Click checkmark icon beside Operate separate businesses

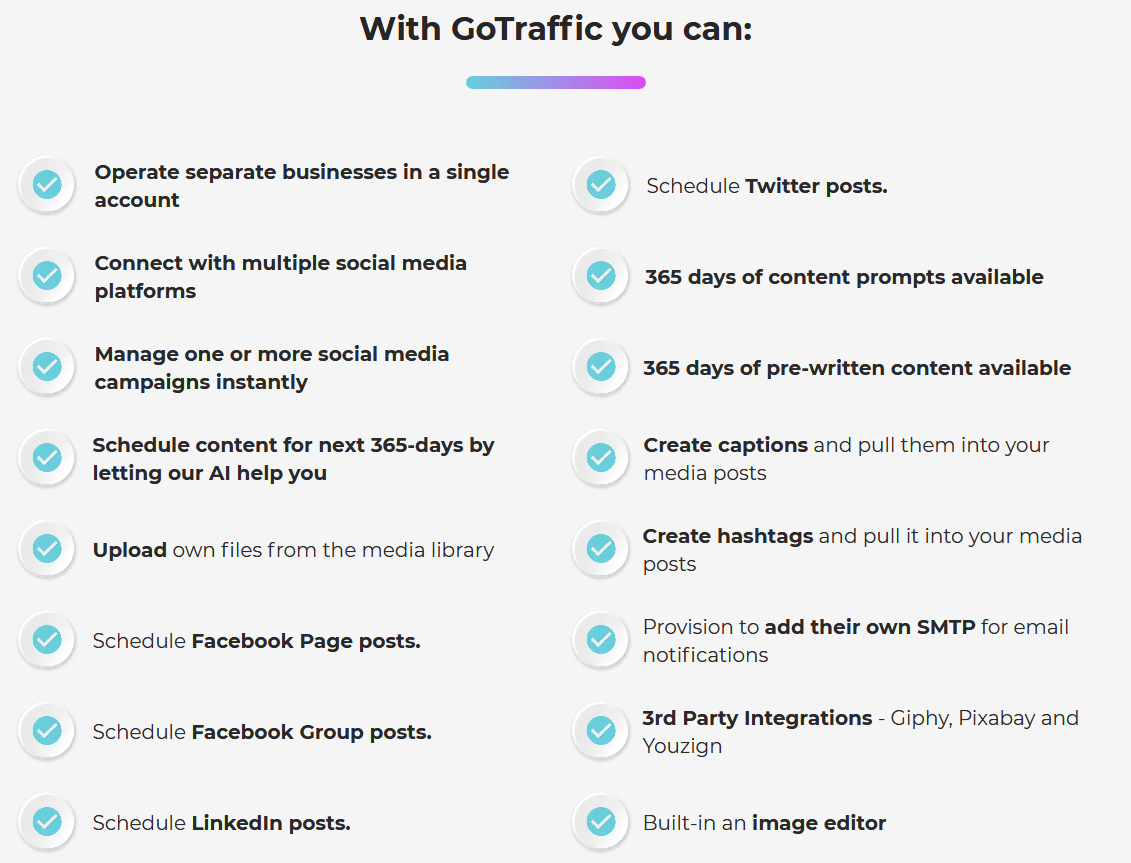click(47, 185)
